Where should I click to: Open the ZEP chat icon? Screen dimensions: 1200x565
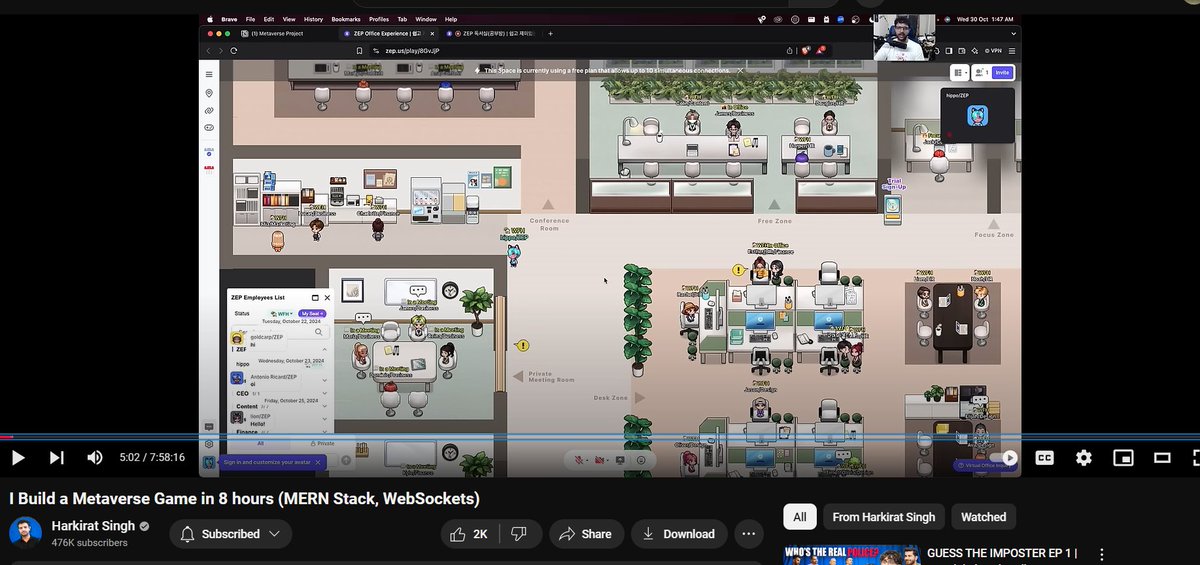click(x=209, y=427)
